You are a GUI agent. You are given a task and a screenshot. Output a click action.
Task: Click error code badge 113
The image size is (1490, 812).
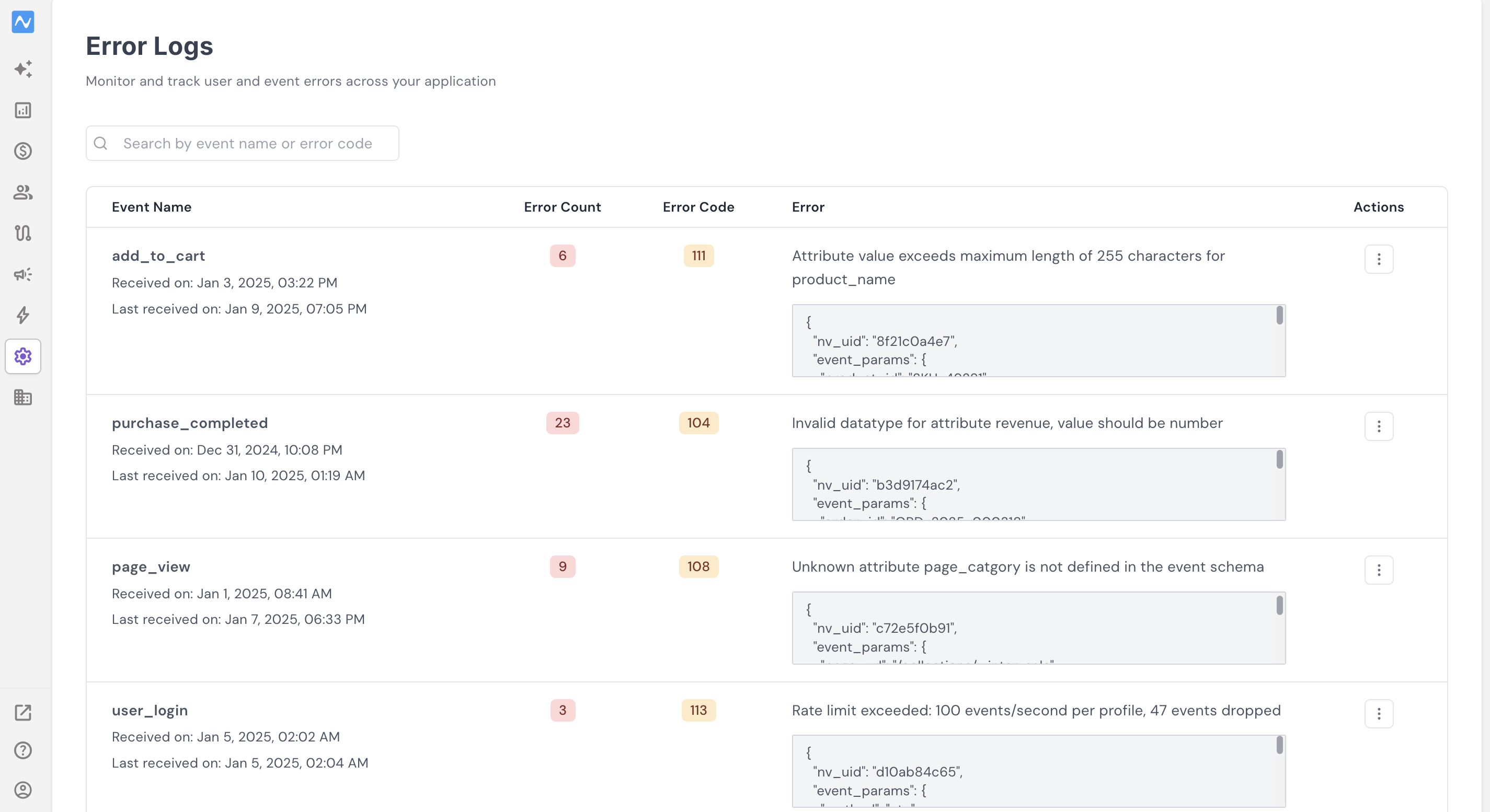[x=698, y=710]
